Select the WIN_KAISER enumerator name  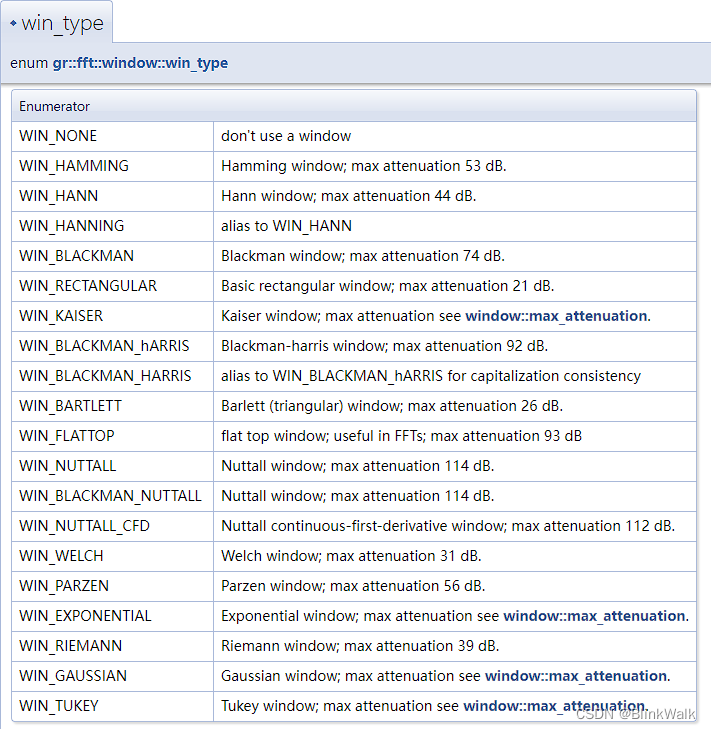coord(61,316)
